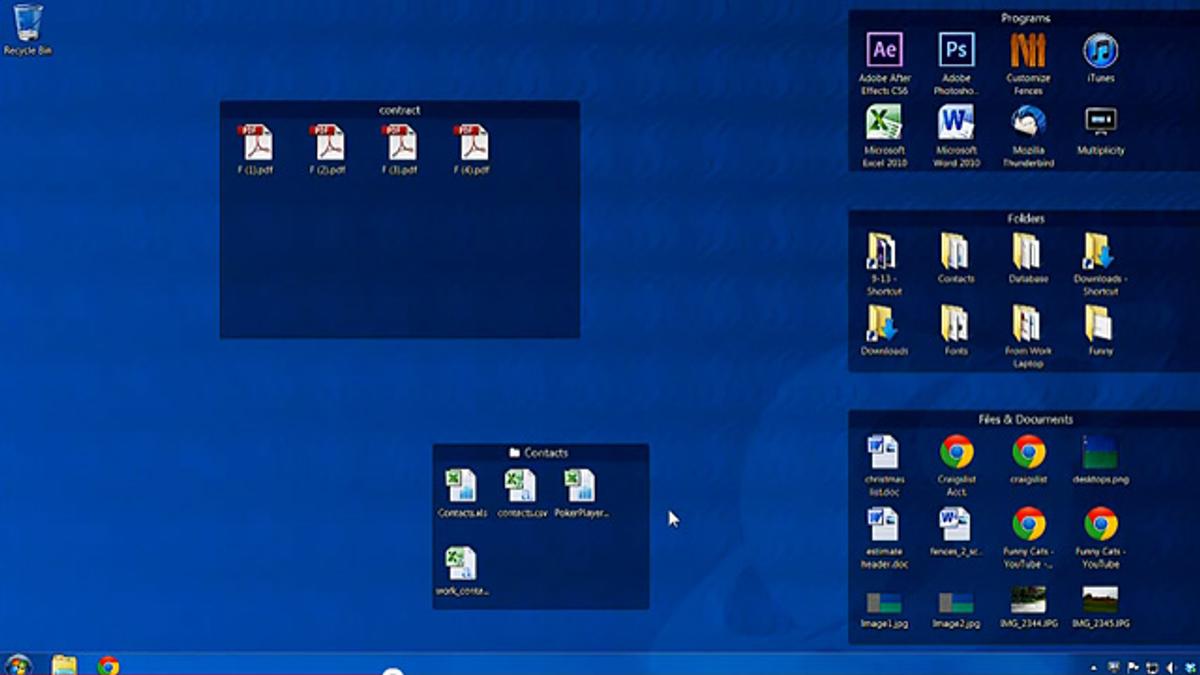The height and width of the screenshot is (675, 1200).
Task: Click the contacts.csv file
Action: [x=522, y=487]
